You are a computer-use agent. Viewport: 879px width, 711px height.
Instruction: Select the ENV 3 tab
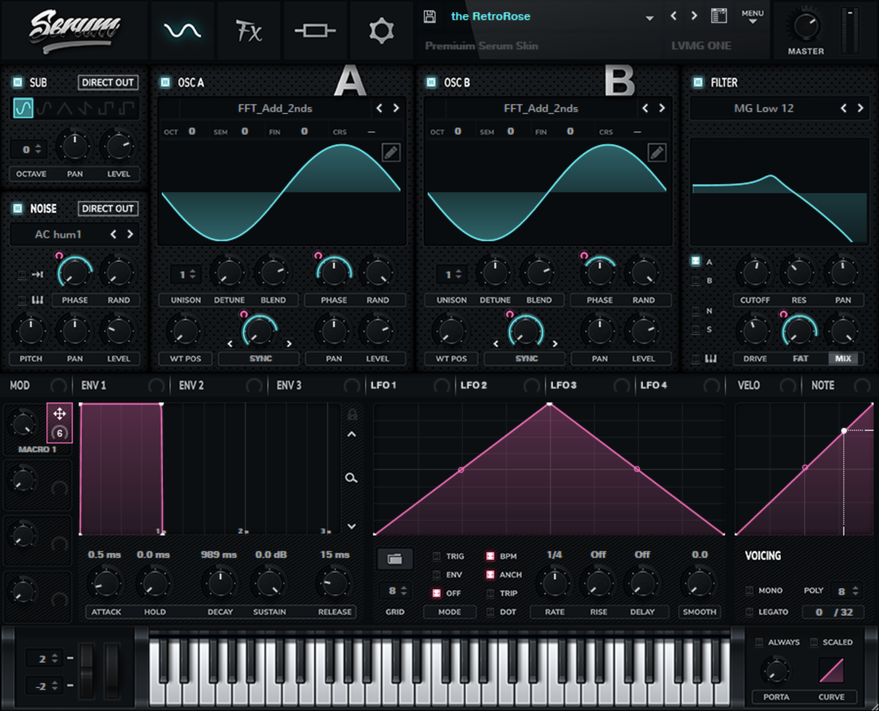pos(289,385)
